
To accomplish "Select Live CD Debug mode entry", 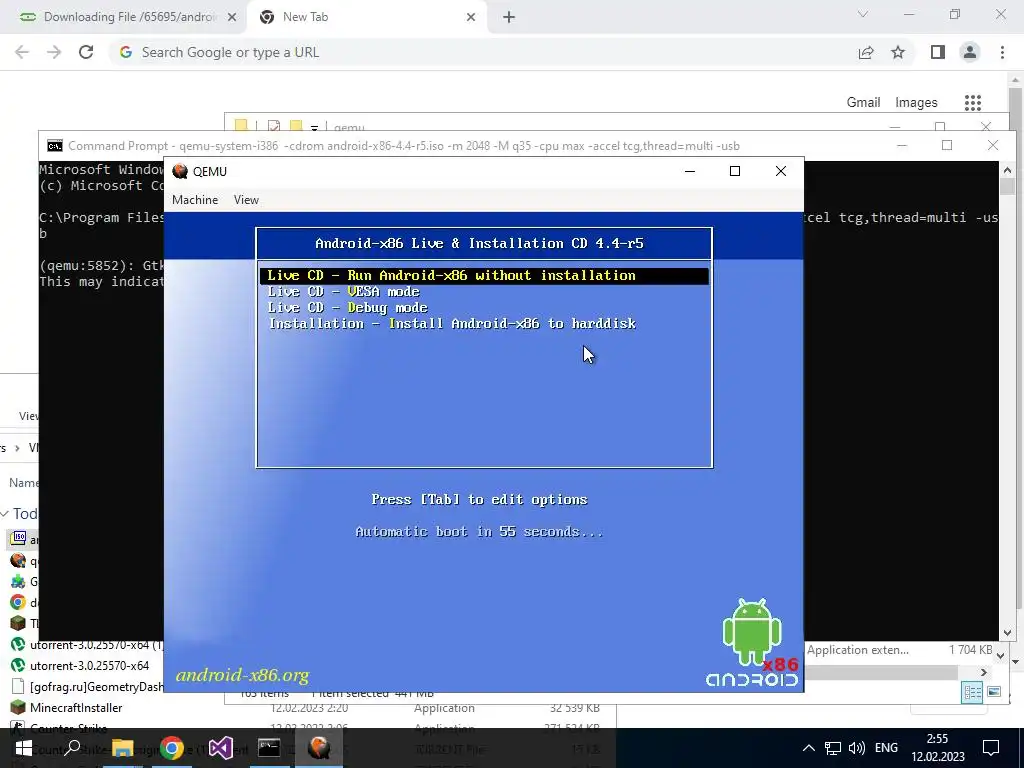I will click(x=347, y=308).
